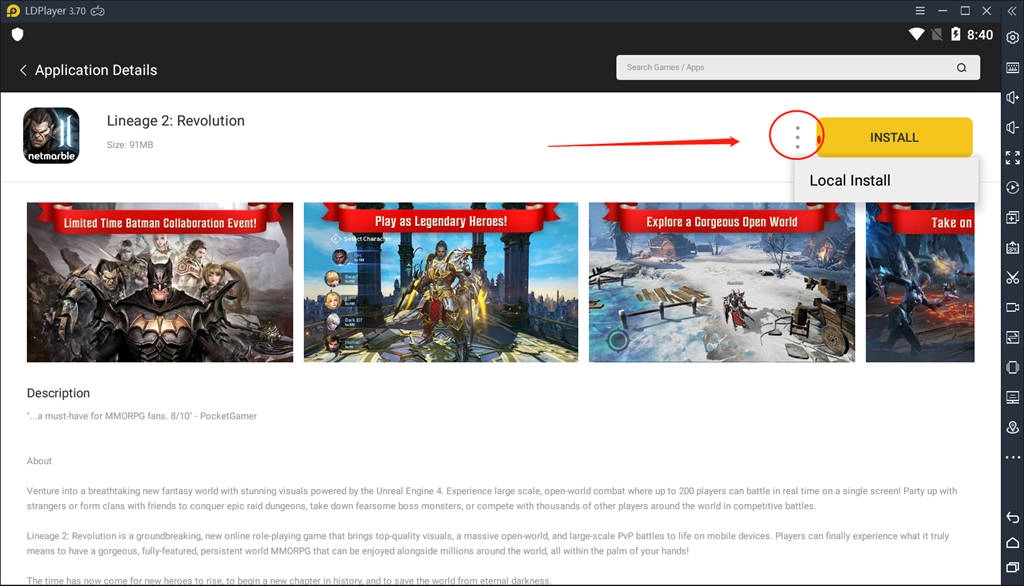
Task: Go back from Application Details
Action: click(x=23, y=70)
